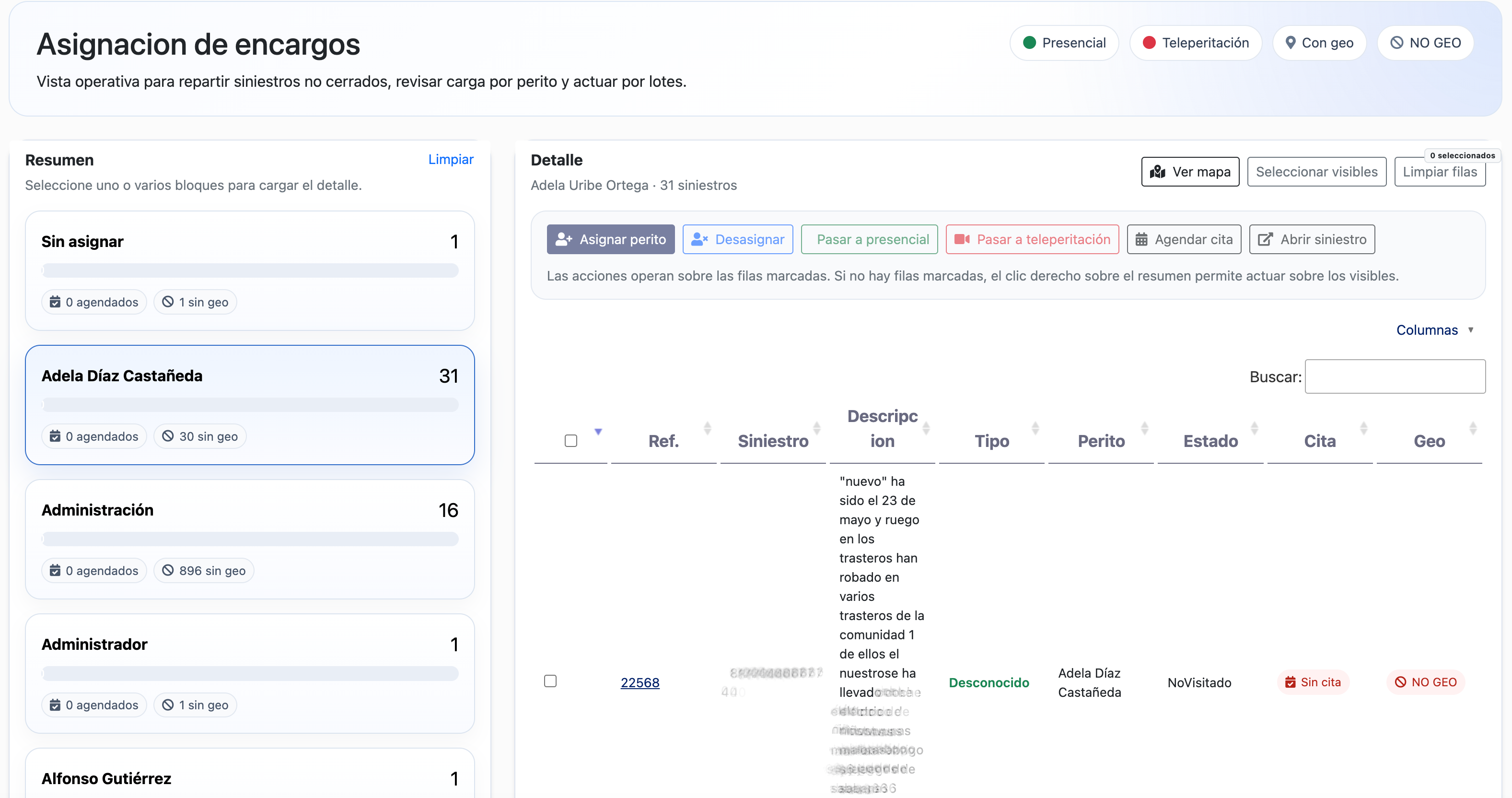Screen dimensions: 1512x798
Task: Click the no-geo icon in row 22568 badge
Action: coord(1400,682)
